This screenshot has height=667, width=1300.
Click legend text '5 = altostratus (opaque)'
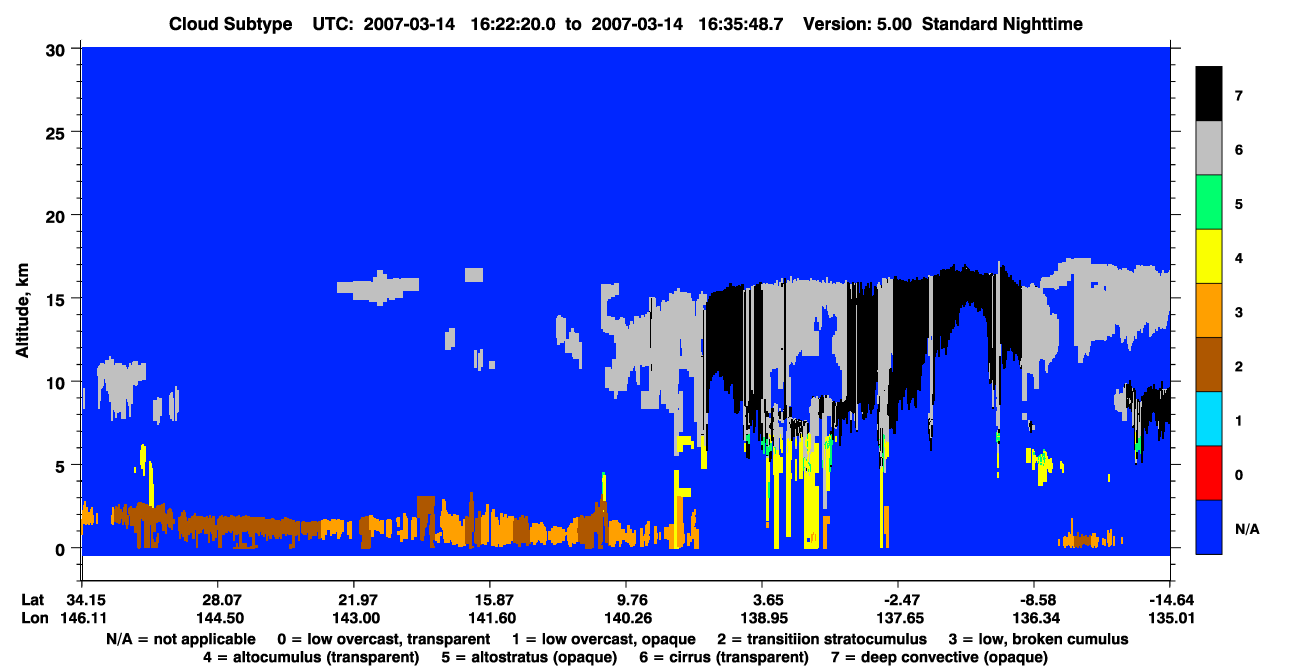[528, 657]
